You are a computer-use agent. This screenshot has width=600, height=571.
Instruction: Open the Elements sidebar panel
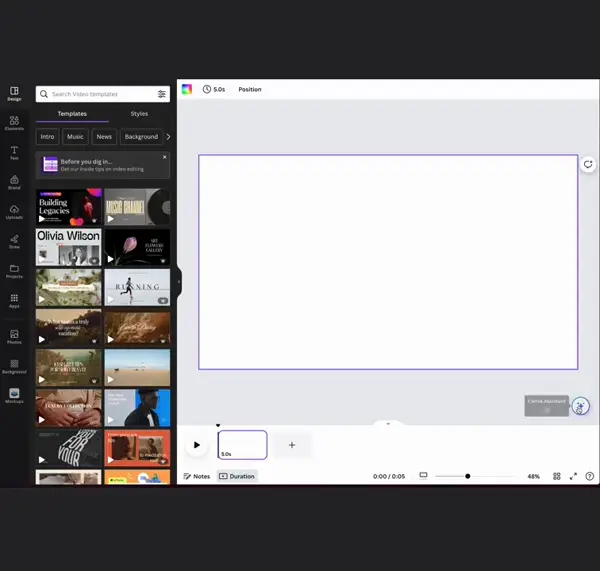click(x=14, y=123)
